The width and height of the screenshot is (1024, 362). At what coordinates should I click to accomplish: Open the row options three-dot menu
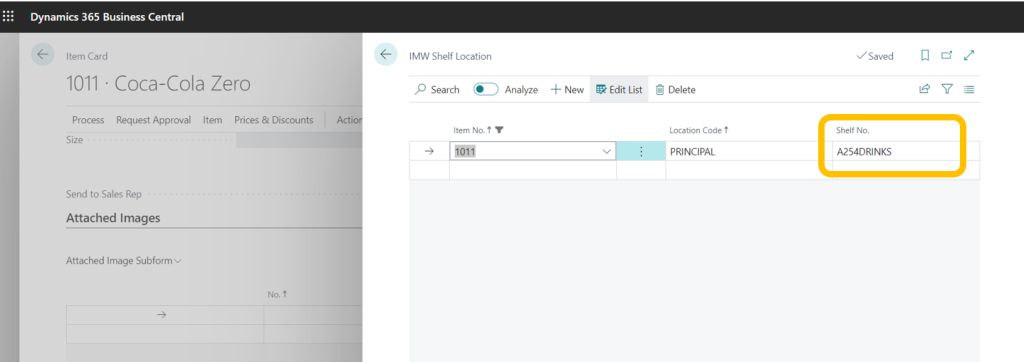(x=641, y=152)
